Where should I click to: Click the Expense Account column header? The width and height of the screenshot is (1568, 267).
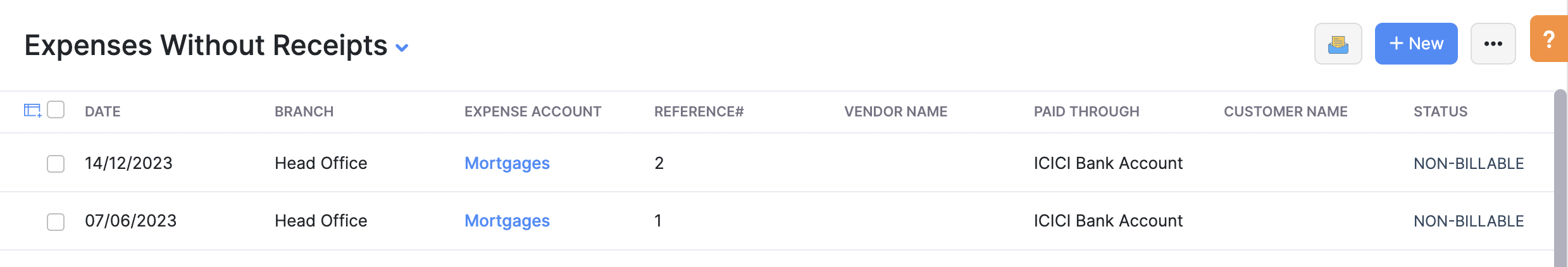(x=532, y=111)
